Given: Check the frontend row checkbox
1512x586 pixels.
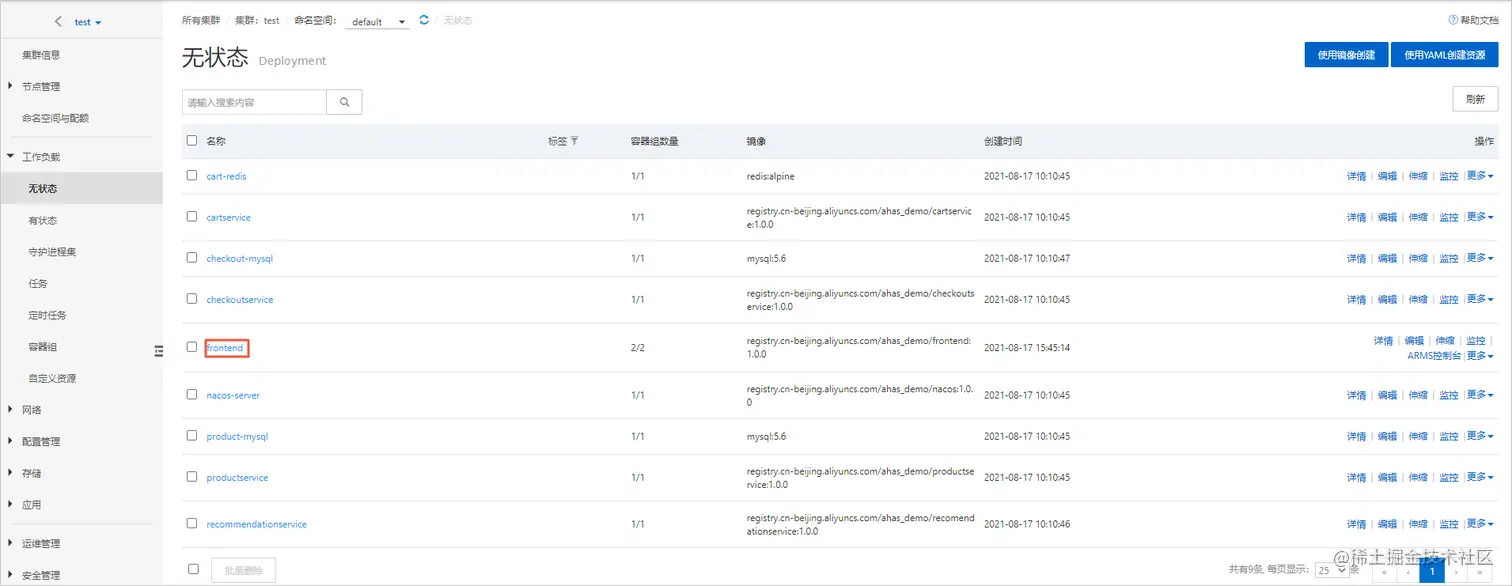Looking at the screenshot, I should [x=192, y=347].
